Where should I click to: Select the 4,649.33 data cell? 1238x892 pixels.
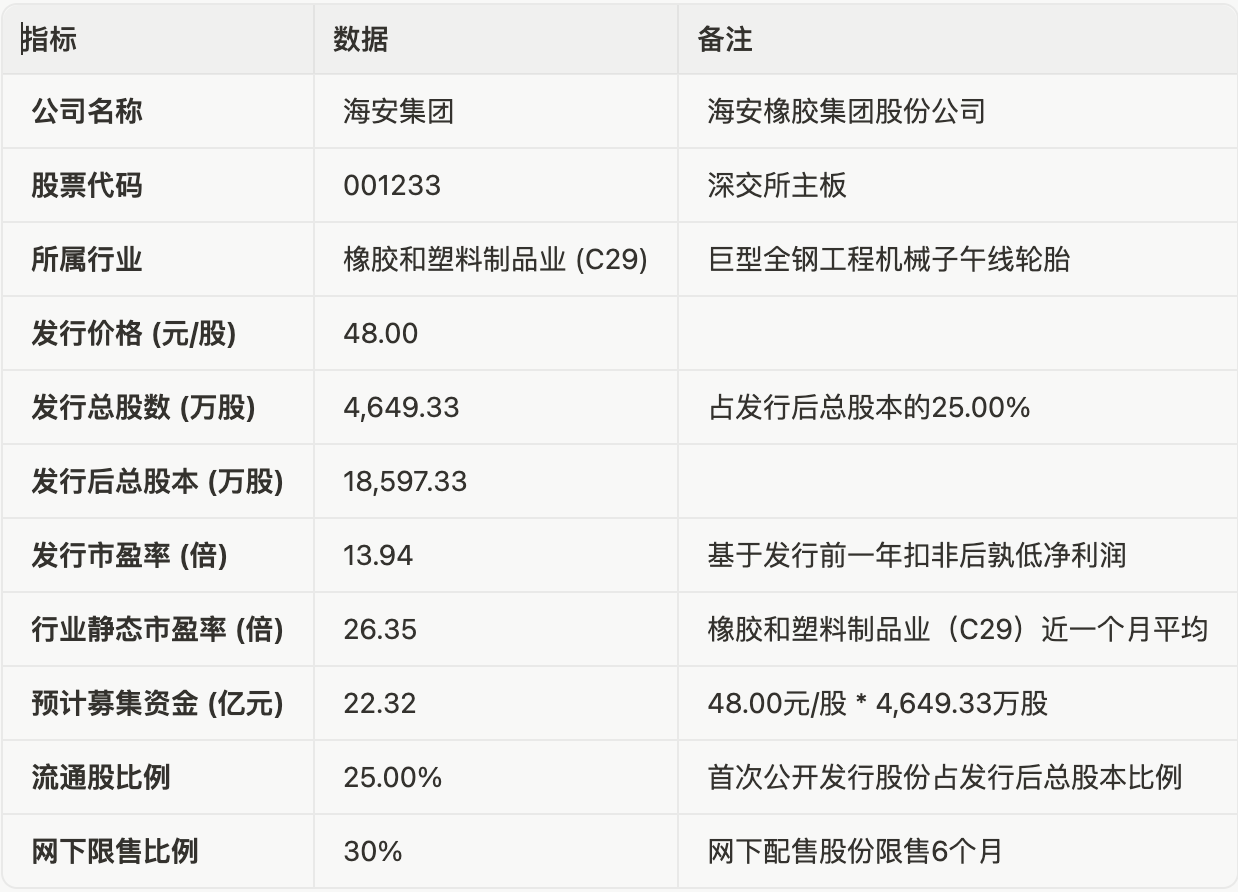tap(401, 408)
